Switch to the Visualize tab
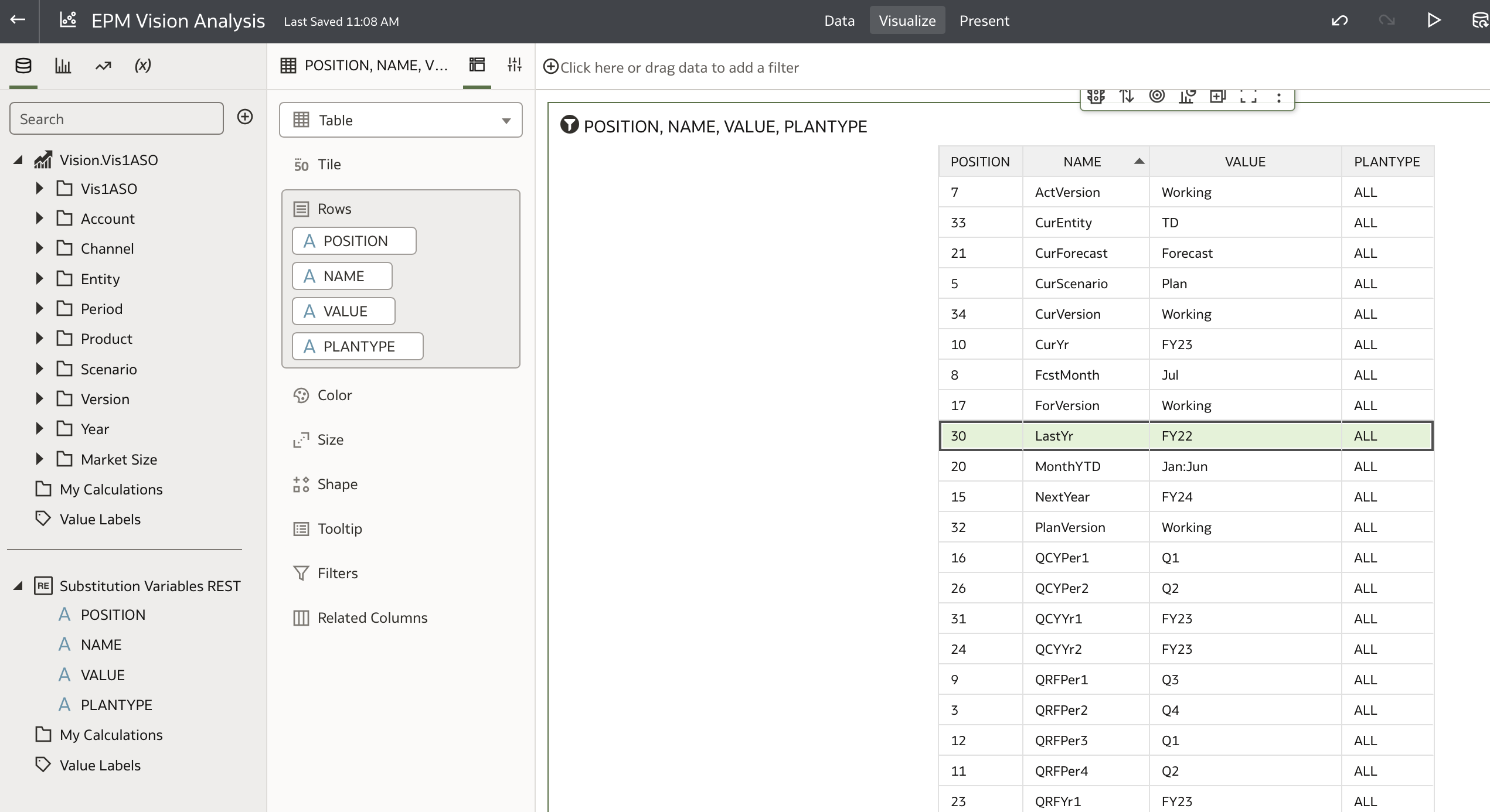The height and width of the screenshot is (812, 1490). [x=907, y=21]
